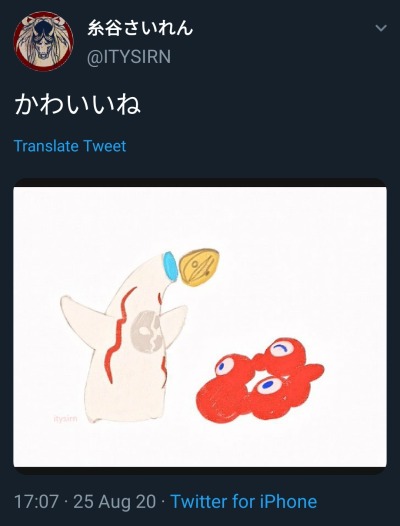Tap the display name 糸谷さいれん

(140, 28)
